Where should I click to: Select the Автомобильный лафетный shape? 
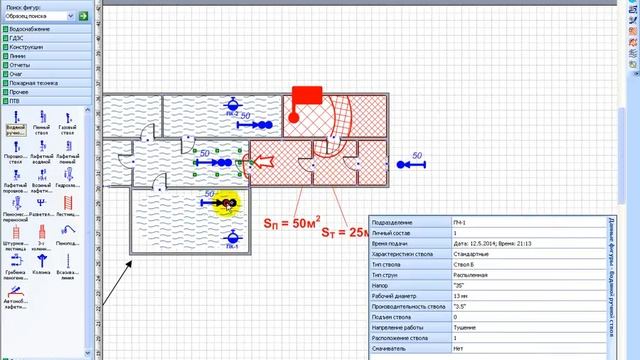(x=16, y=297)
